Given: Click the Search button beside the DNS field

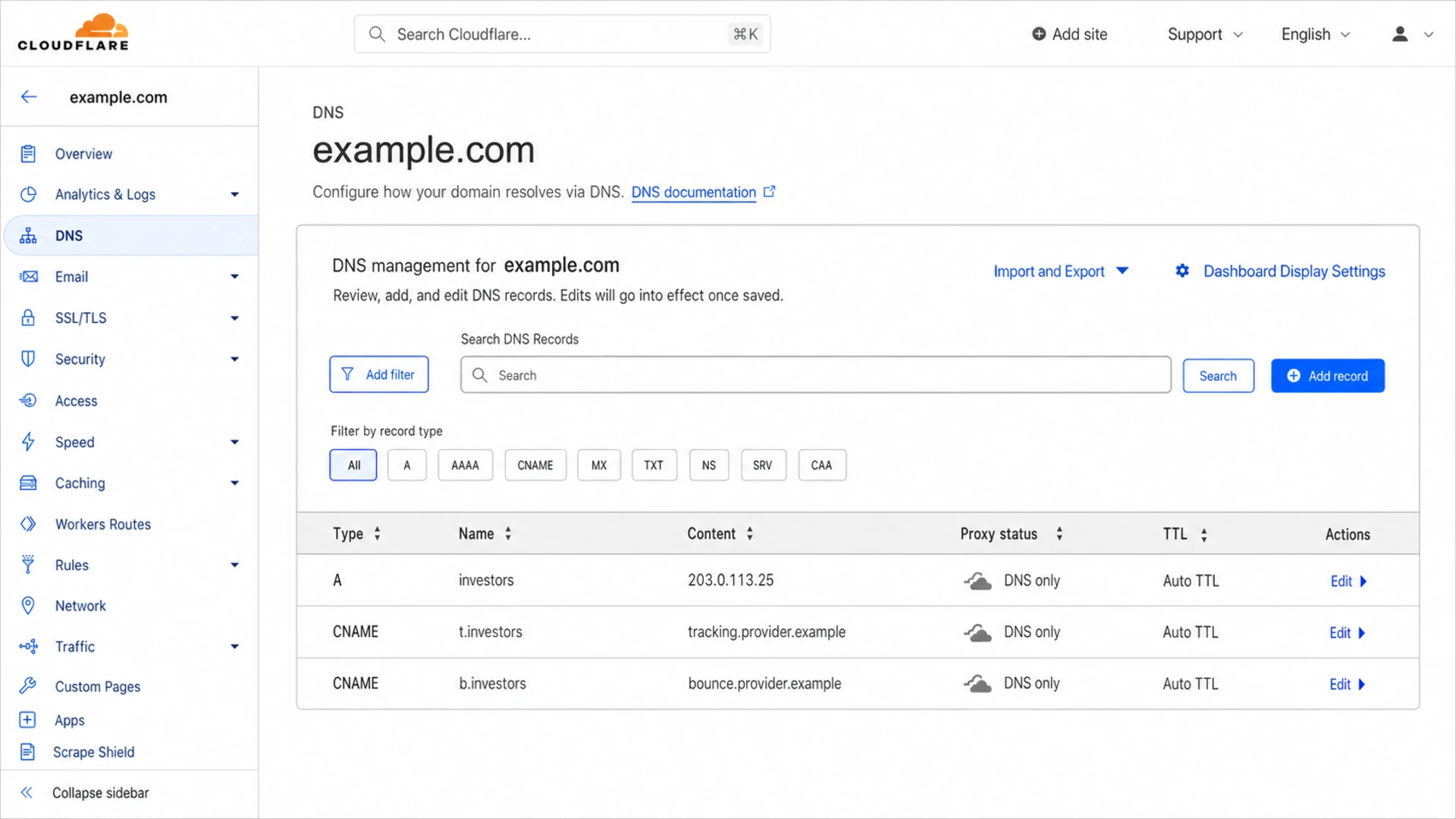Looking at the screenshot, I should [1218, 375].
